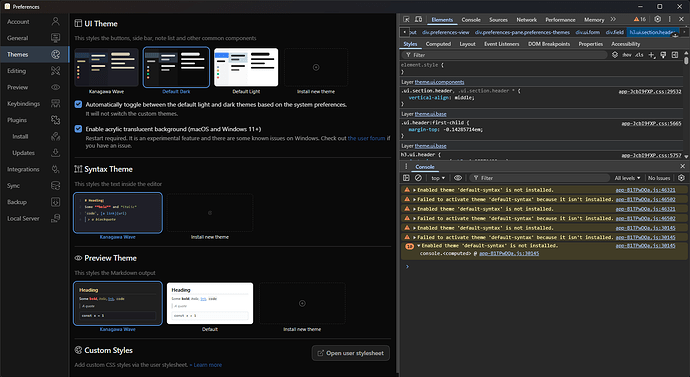690x377 pixels.
Task: Toggle the .cls element classes button
Action: pyautogui.click(x=639, y=55)
